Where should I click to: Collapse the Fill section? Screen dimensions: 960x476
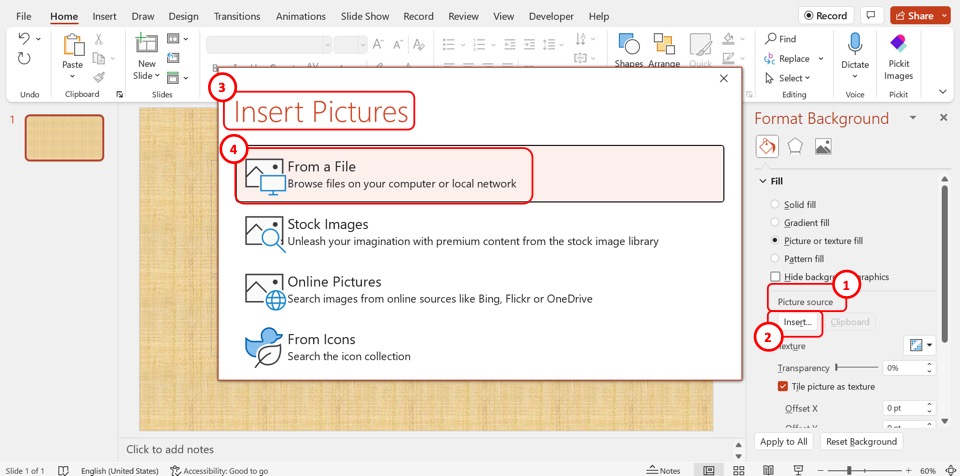(x=763, y=181)
